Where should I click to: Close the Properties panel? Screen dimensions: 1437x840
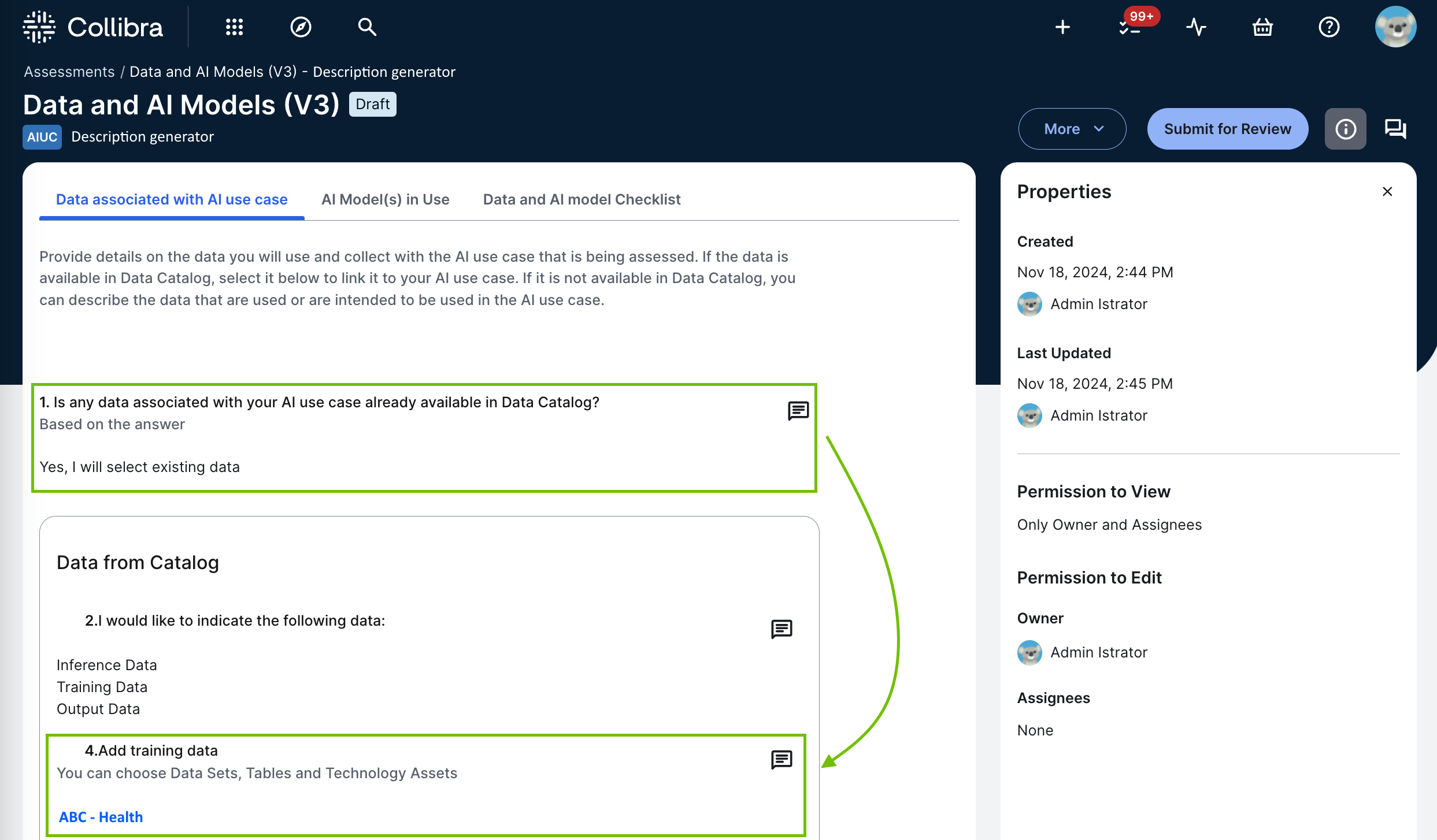coord(1387,192)
